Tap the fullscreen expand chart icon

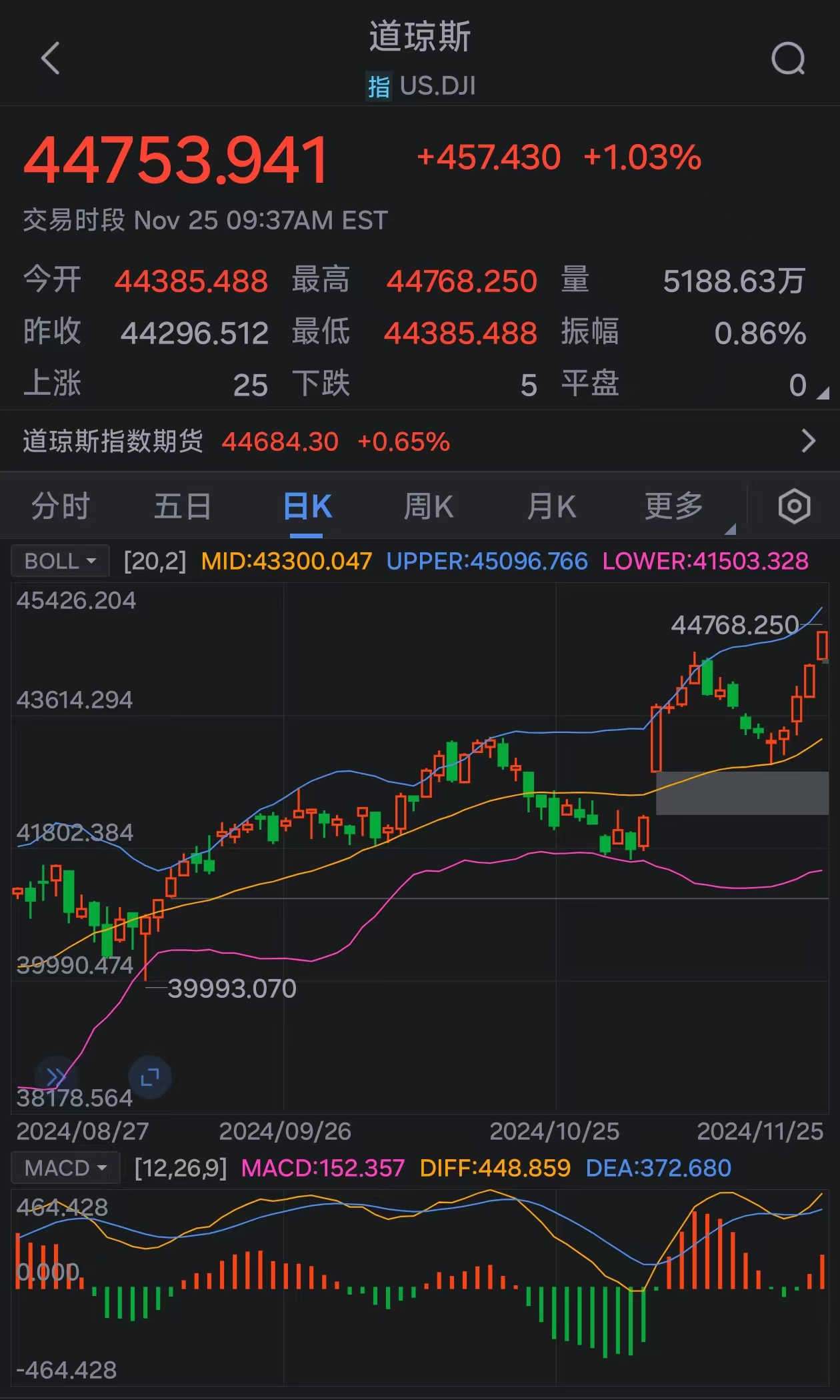coord(150,1077)
